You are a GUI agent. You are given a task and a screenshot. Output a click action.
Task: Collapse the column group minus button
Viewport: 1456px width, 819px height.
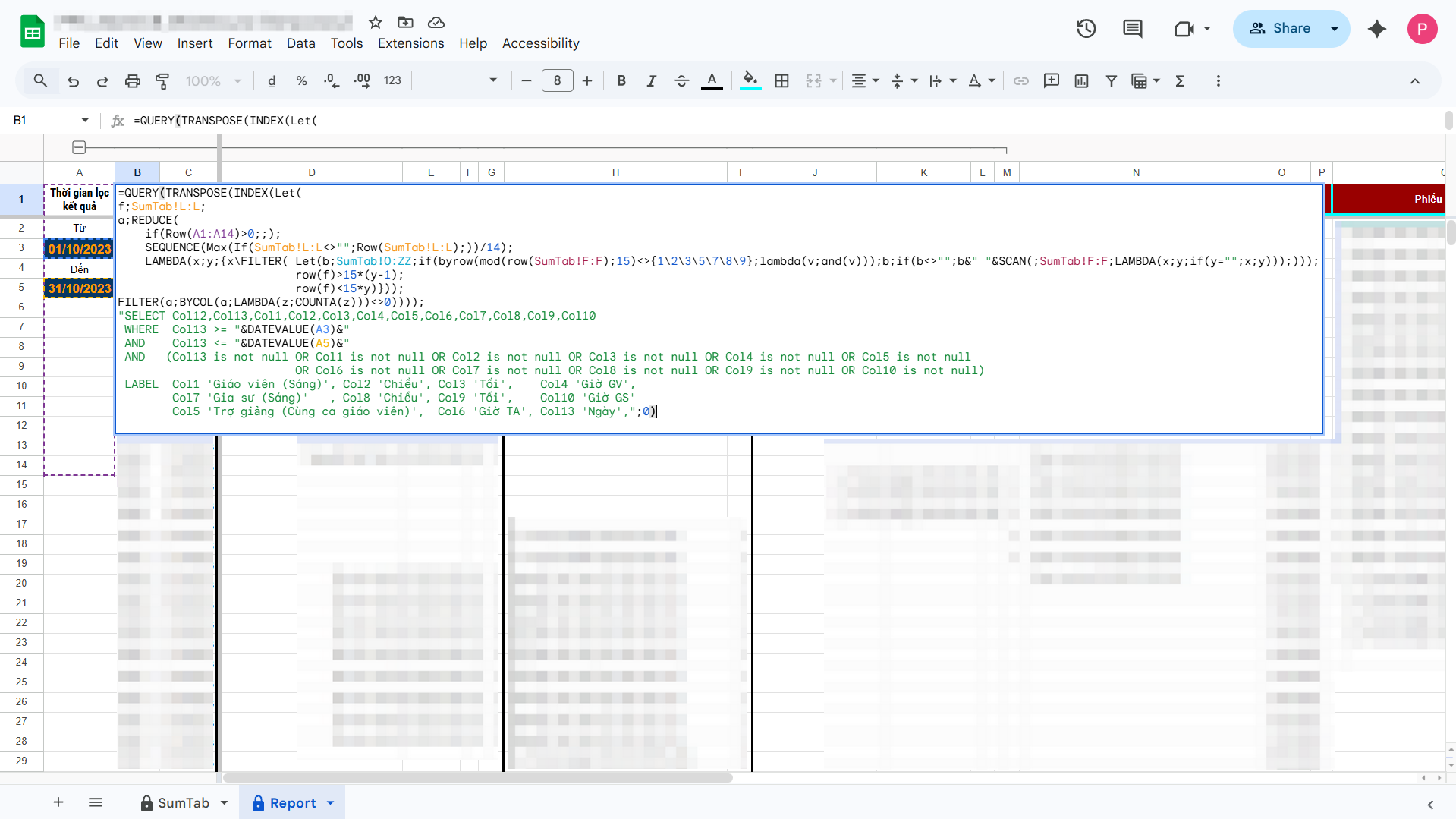click(x=79, y=147)
